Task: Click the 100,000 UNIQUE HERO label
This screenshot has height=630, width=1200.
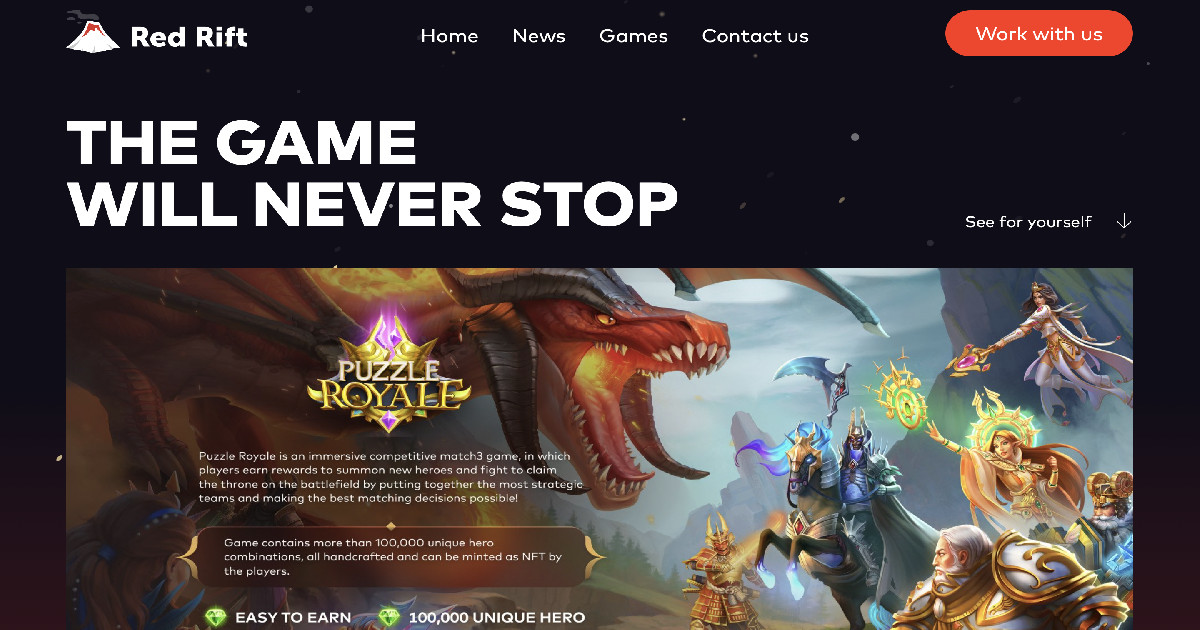Action: click(497, 618)
